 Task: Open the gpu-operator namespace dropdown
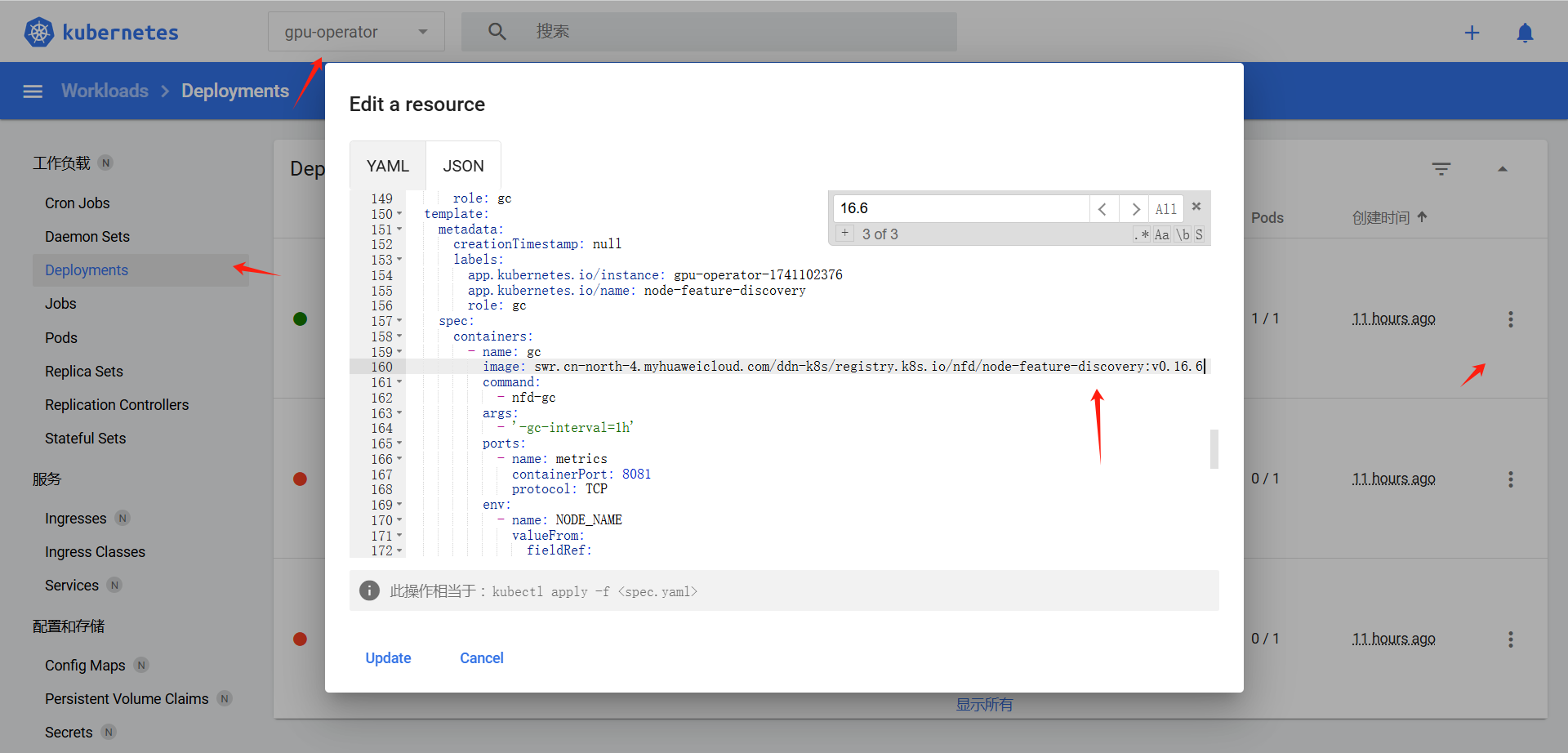coord(356,32)
